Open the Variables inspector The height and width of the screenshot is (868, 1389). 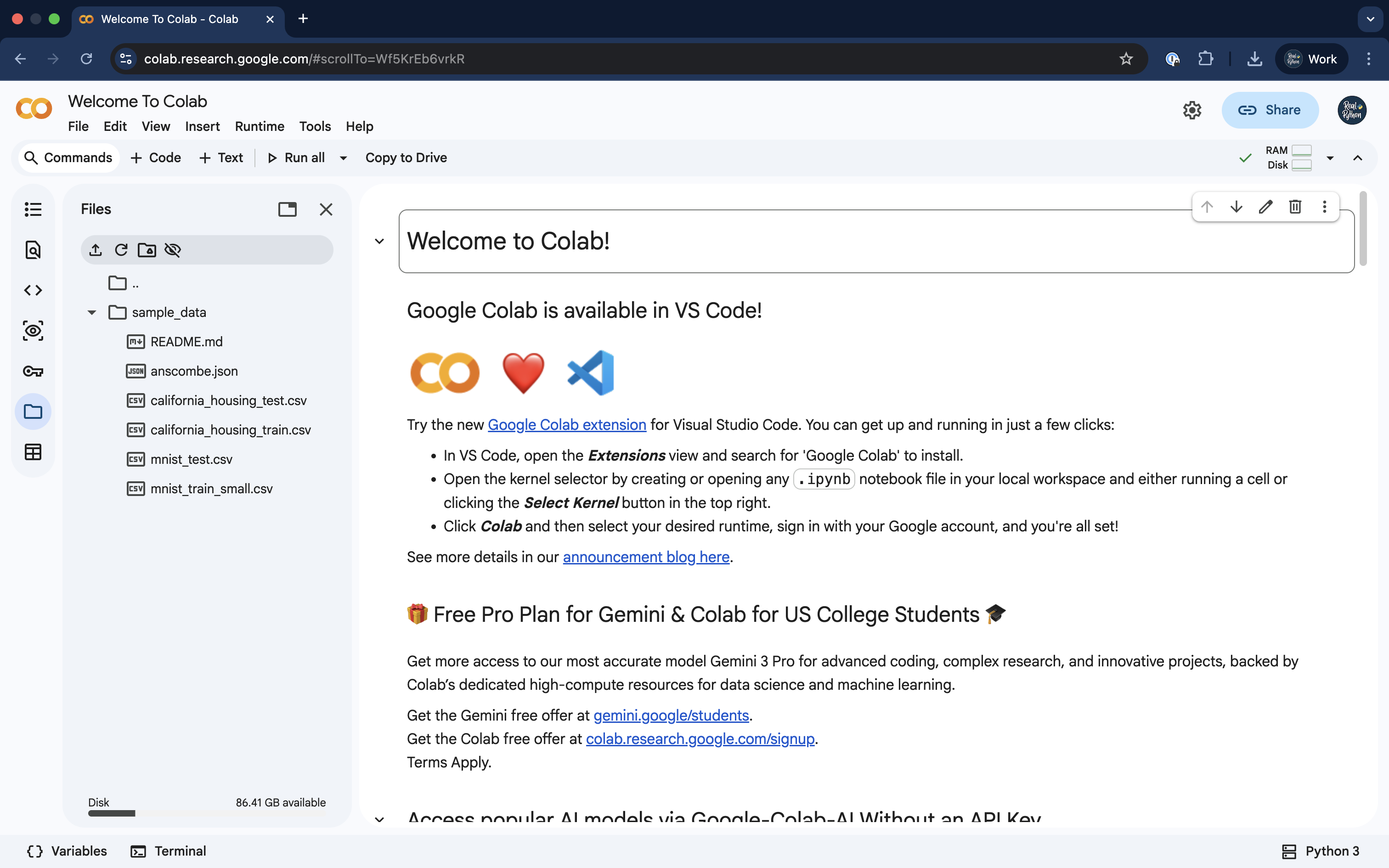(67, 851)
